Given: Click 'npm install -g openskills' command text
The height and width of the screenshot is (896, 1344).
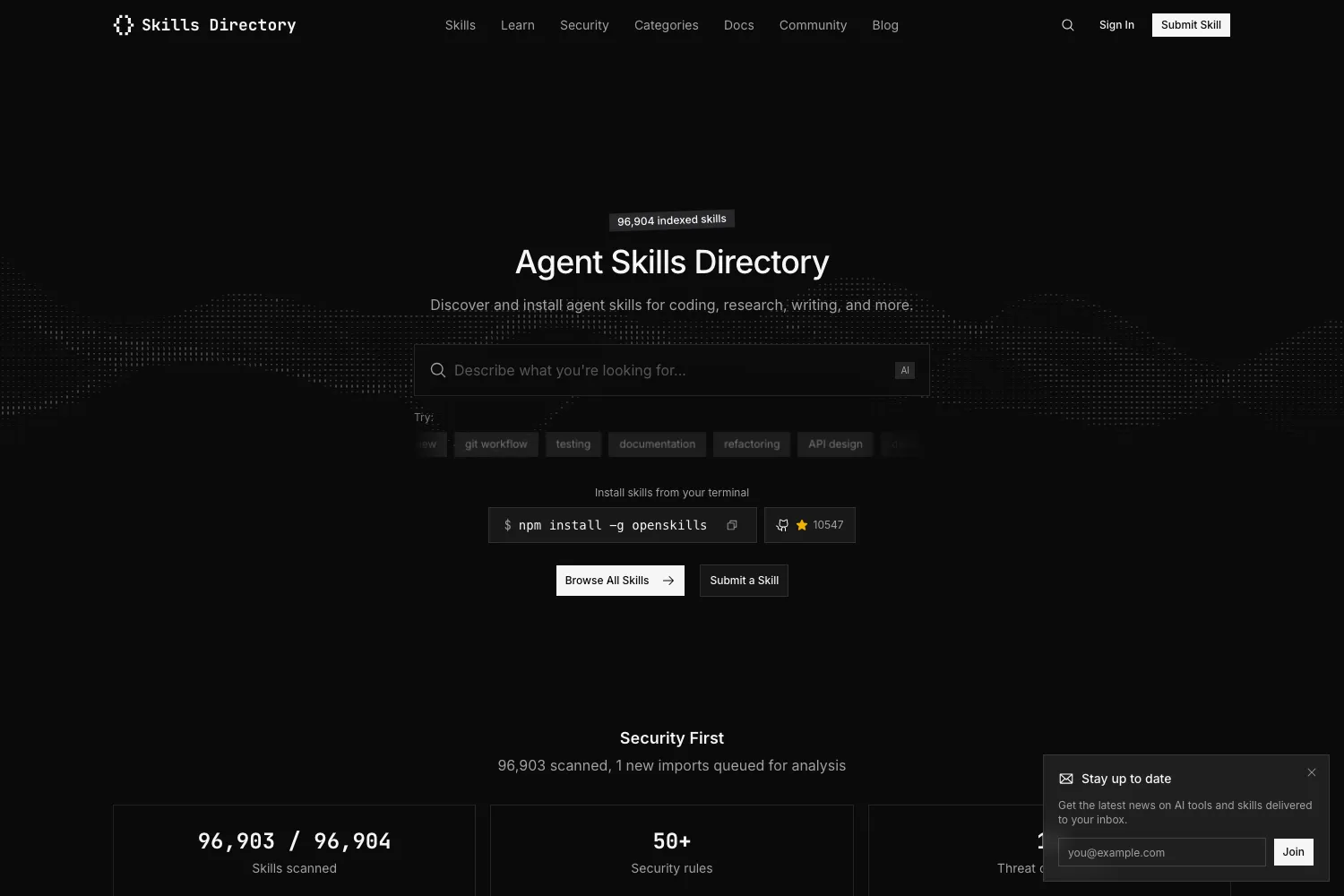Looking at the screenshot, I should [x=613, y=525].
